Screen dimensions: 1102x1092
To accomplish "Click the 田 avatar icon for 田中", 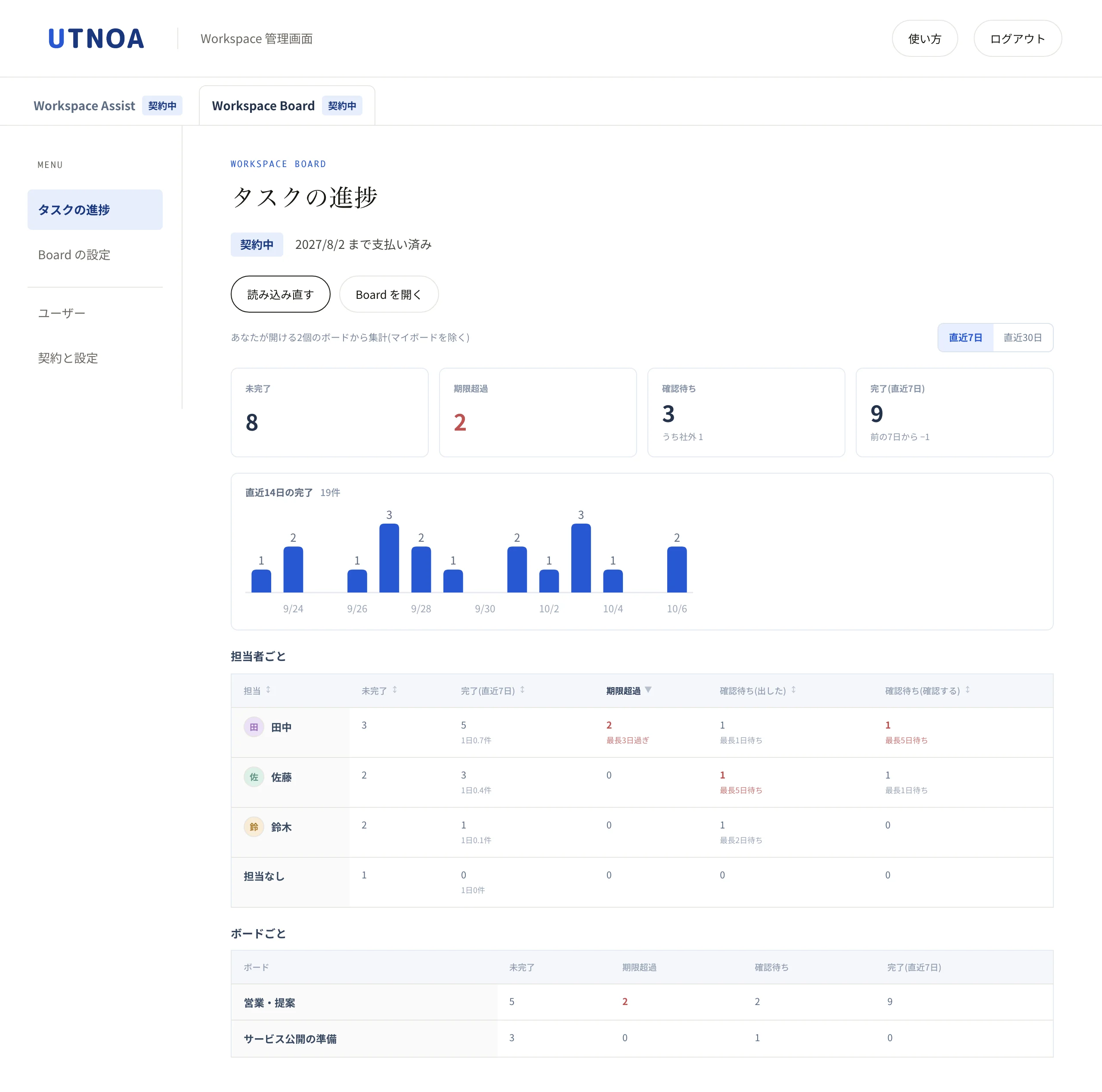I will tap(254, 727).
